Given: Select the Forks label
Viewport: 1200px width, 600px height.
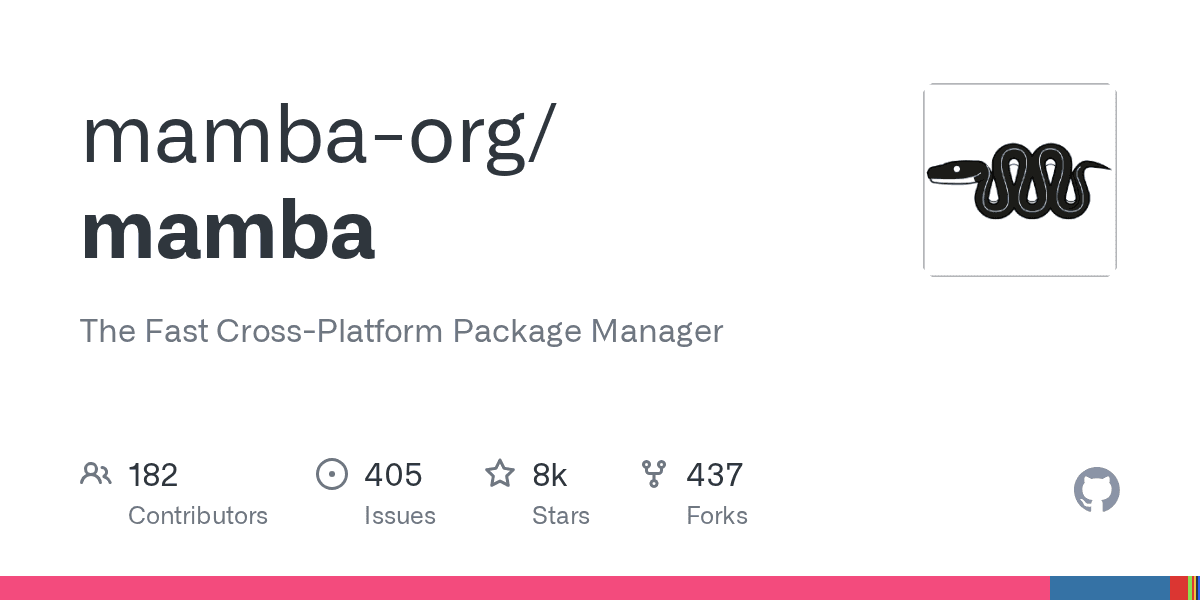Looking at the screenshot, I should [717, 516].
